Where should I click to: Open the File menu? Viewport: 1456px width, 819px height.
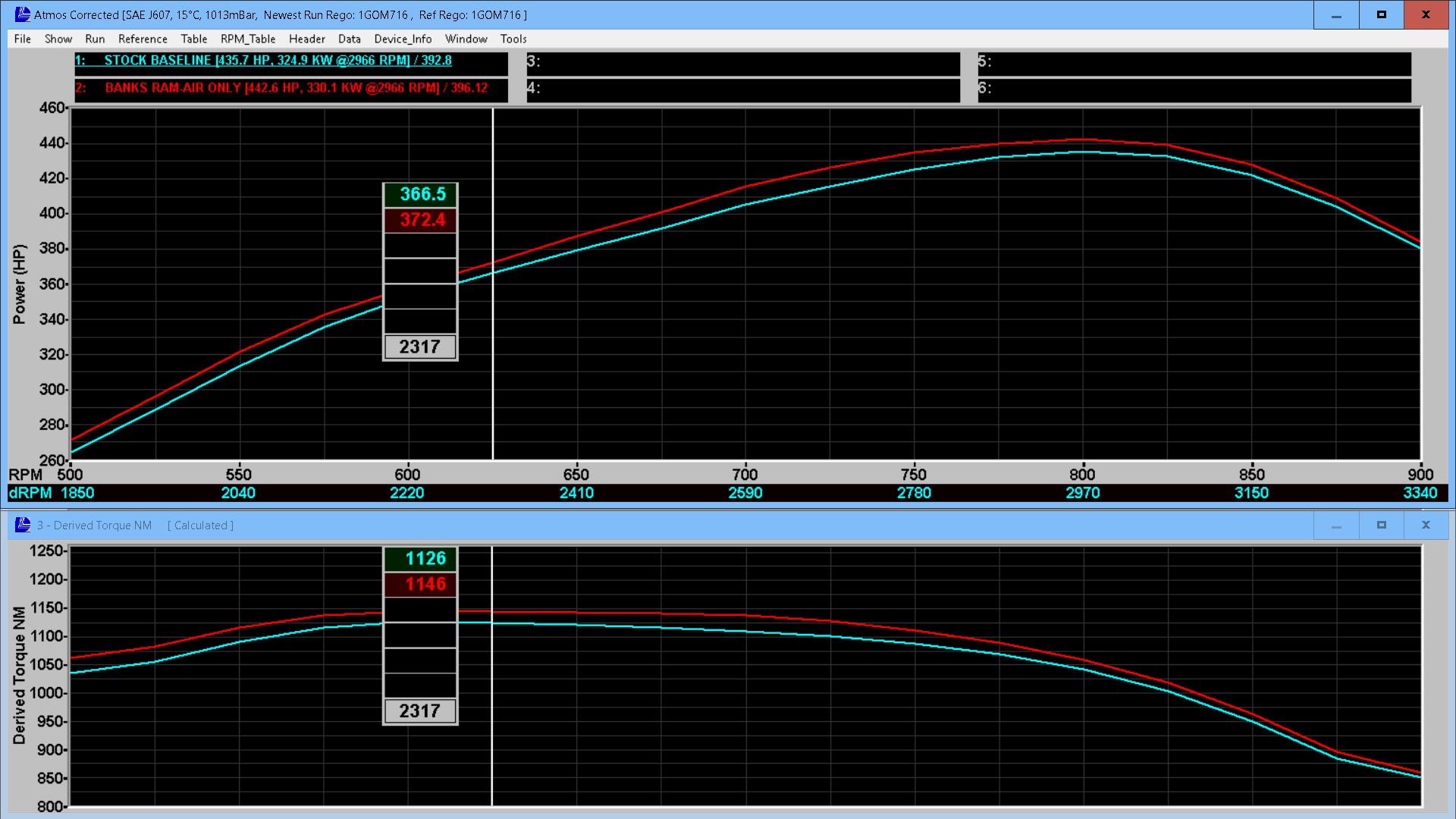coord(22,39)
